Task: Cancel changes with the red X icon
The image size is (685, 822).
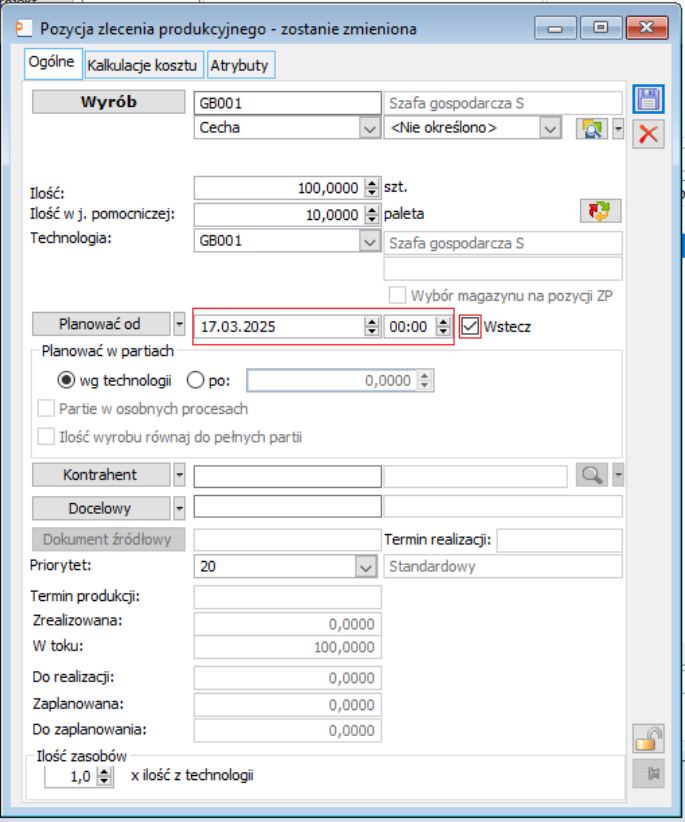Action: [x=648, y=134]
